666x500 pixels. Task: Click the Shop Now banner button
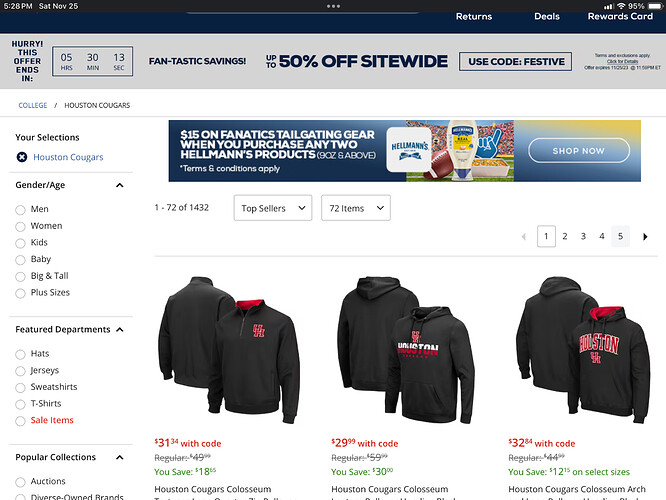579,150
